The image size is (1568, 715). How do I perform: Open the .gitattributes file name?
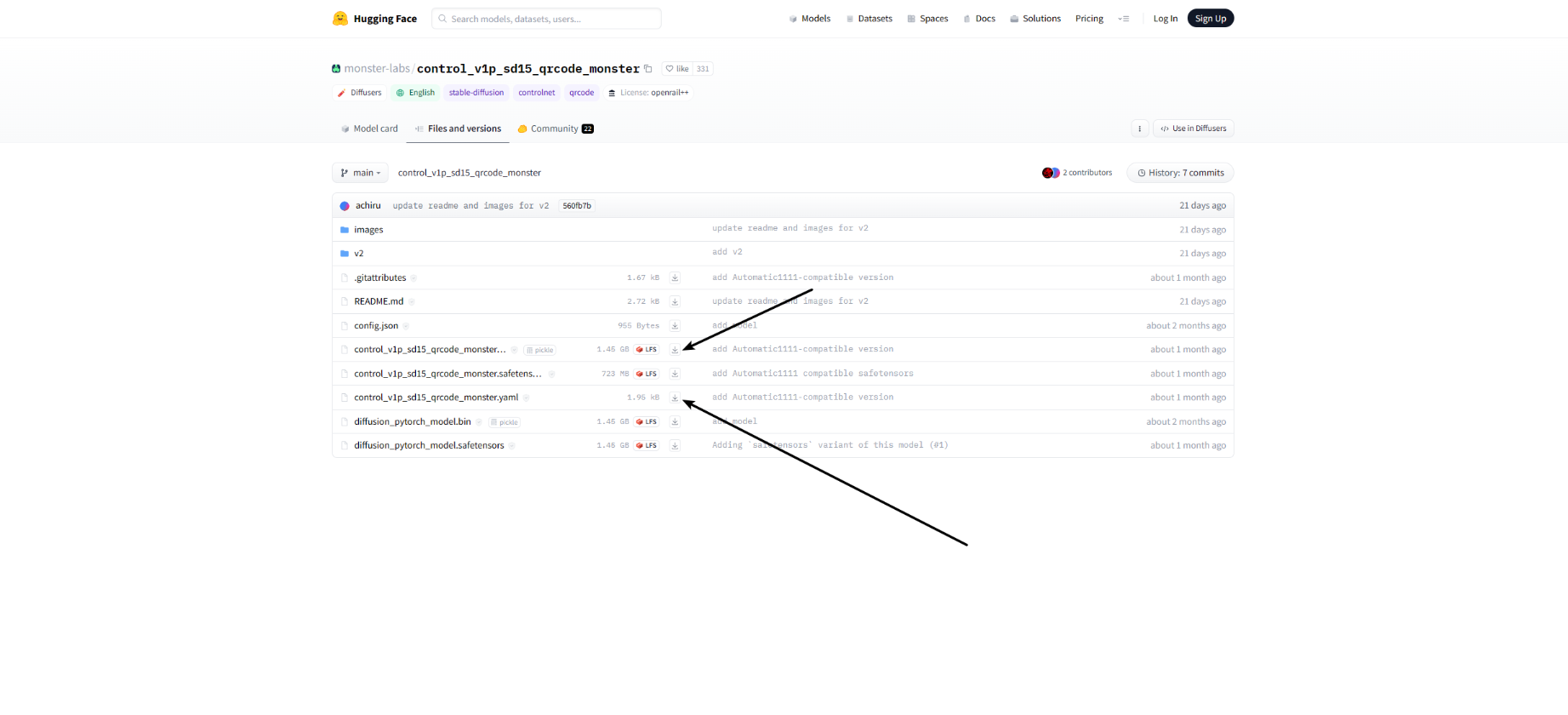tap(380, 277)
